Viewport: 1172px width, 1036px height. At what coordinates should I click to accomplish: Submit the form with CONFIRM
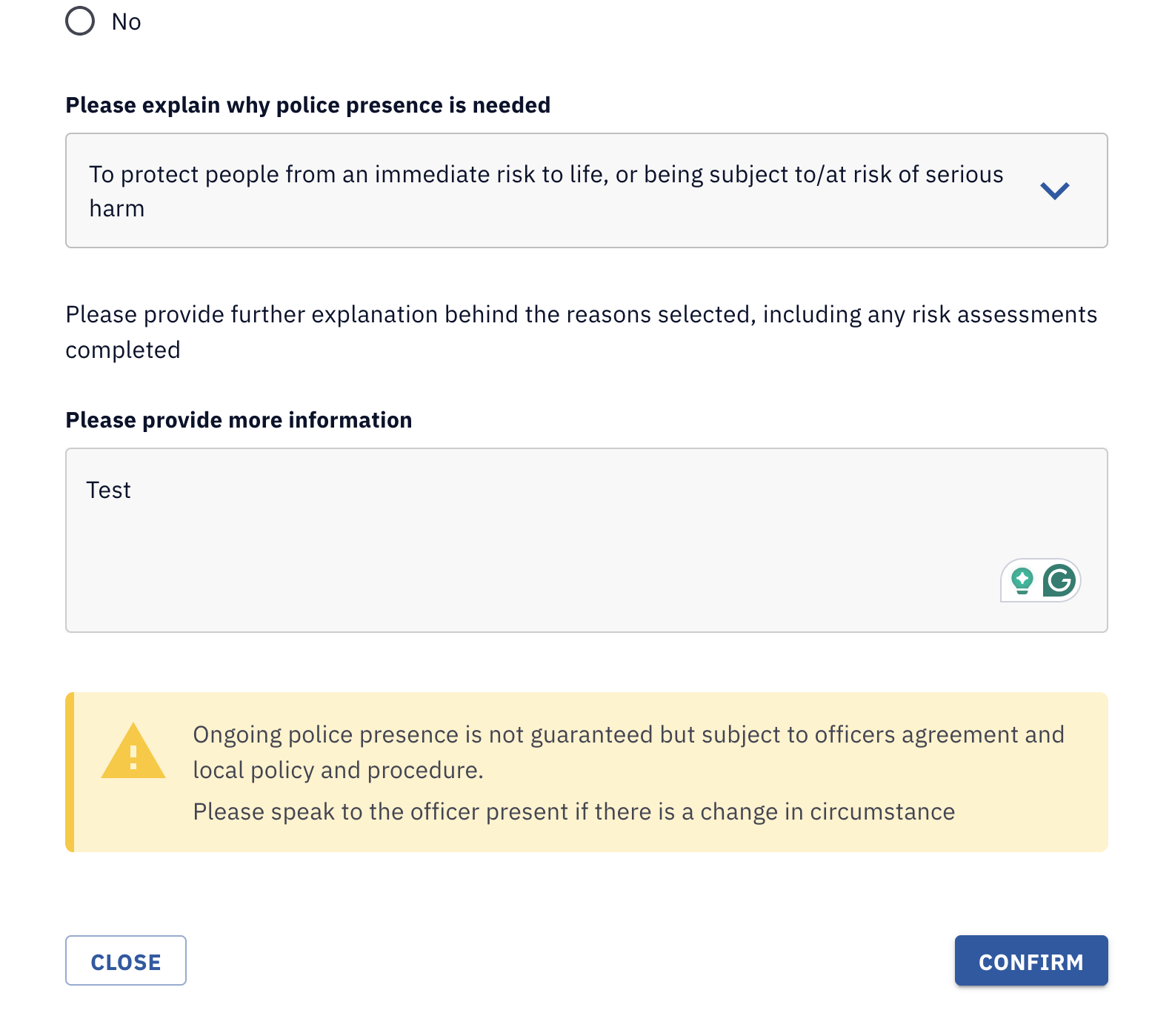tap(1031, 960)
